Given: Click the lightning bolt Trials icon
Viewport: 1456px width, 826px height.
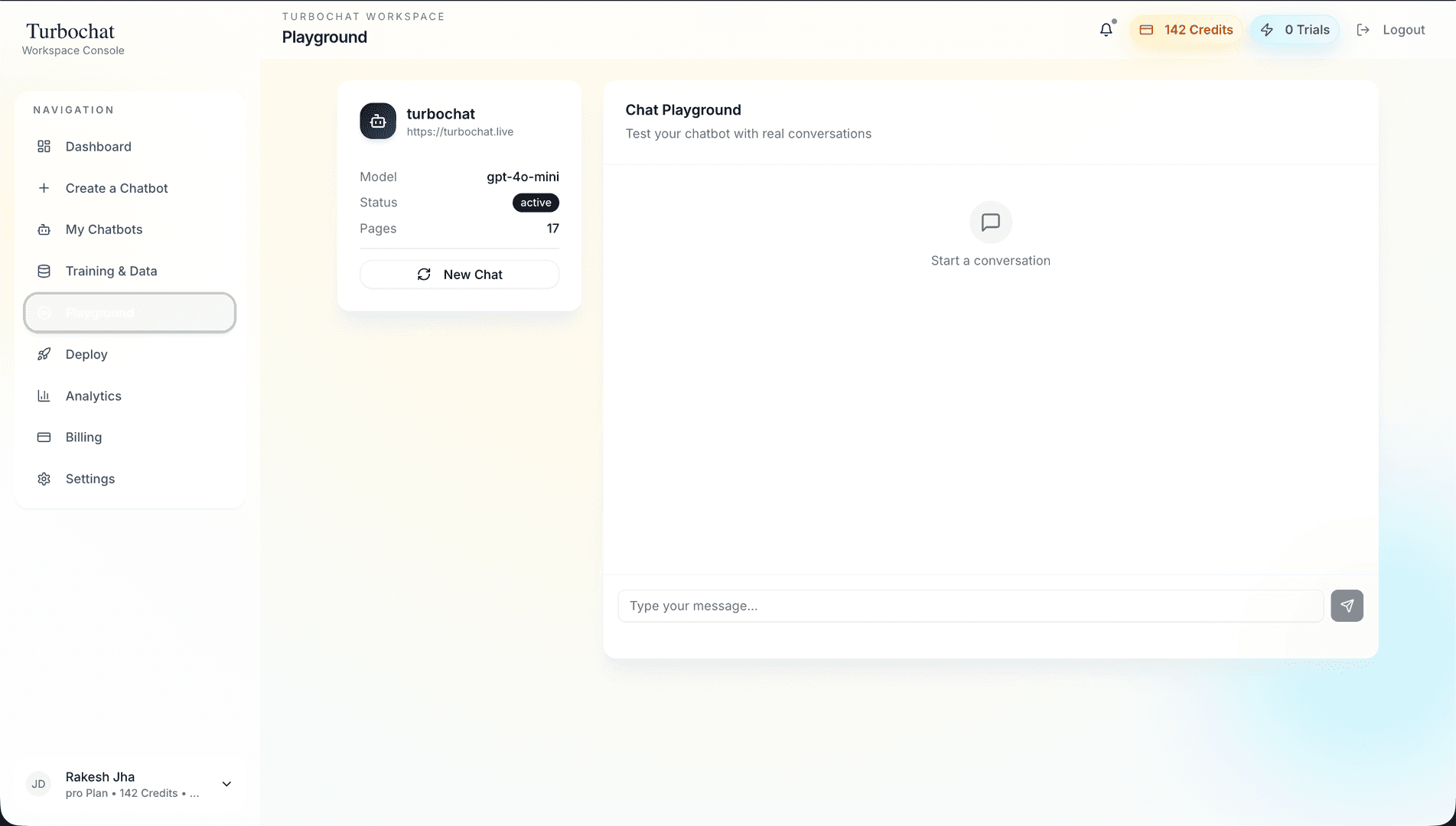Looking at the screenshot, I should click(1267, 30).
